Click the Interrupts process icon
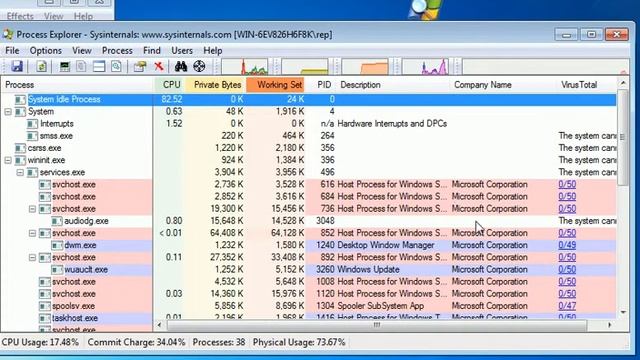The width and height of the screenshot is (640, 360). tap(32, 124)
